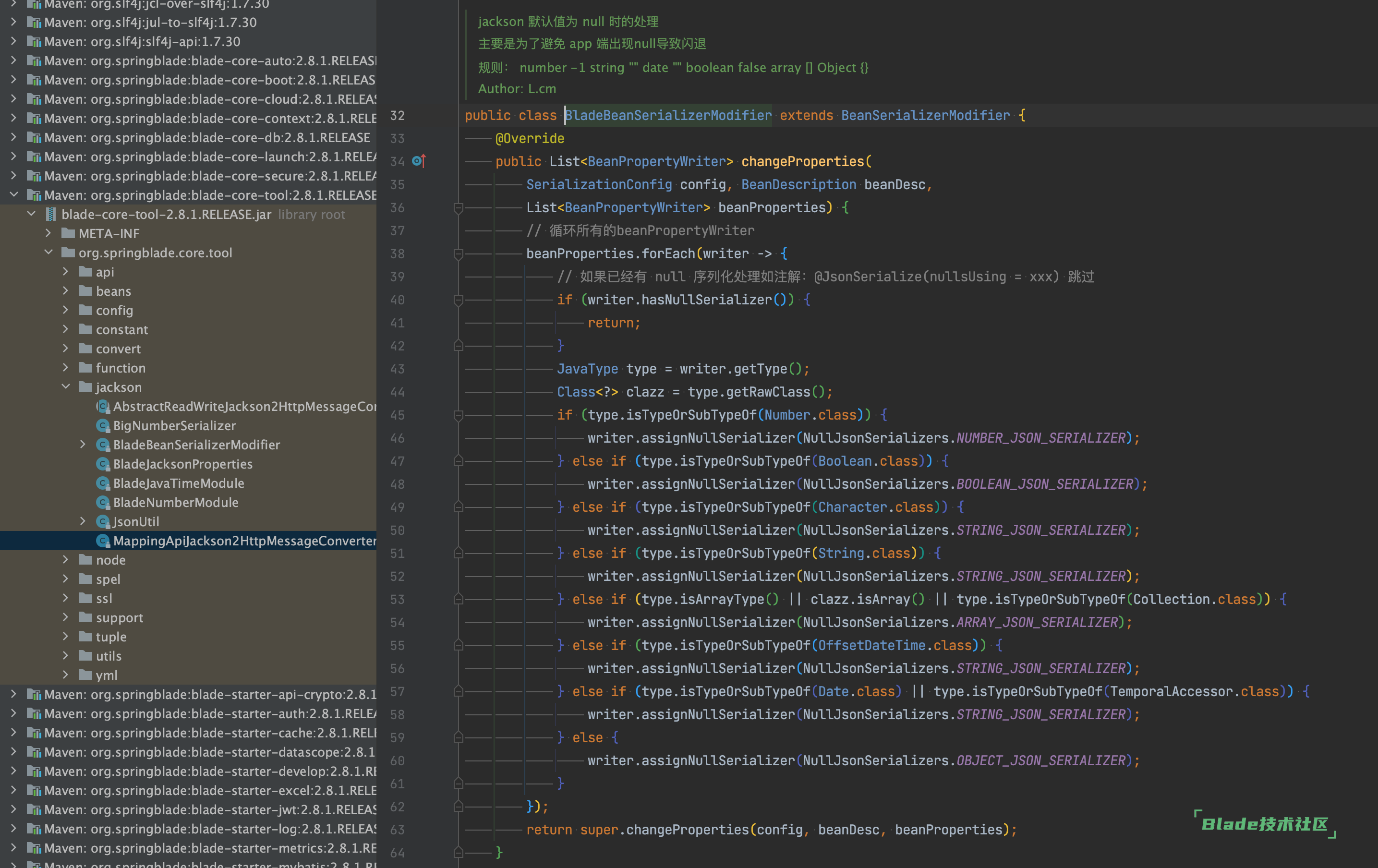
Task: Click the TemporalAccessor class reference
Action: (x=1172, y=691)
